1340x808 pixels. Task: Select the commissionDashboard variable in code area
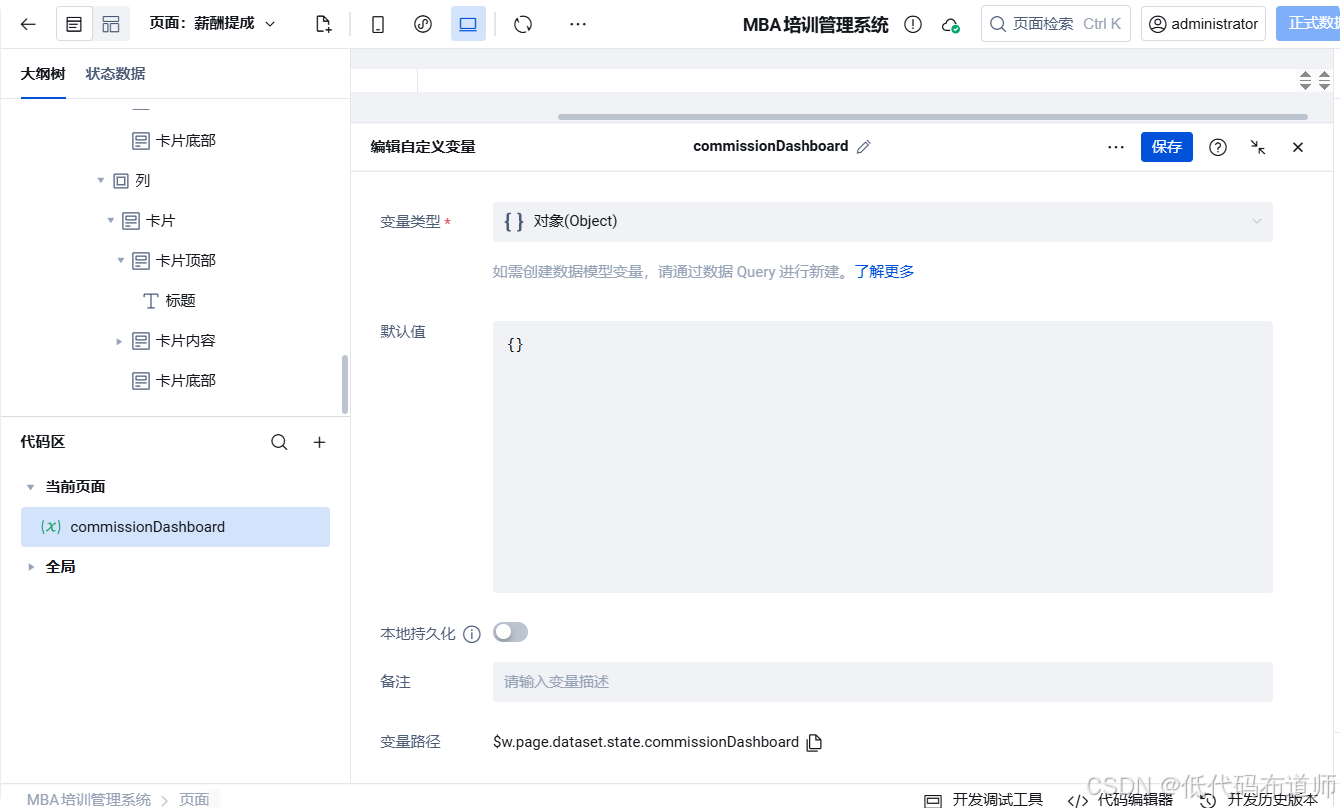point(175,527)
